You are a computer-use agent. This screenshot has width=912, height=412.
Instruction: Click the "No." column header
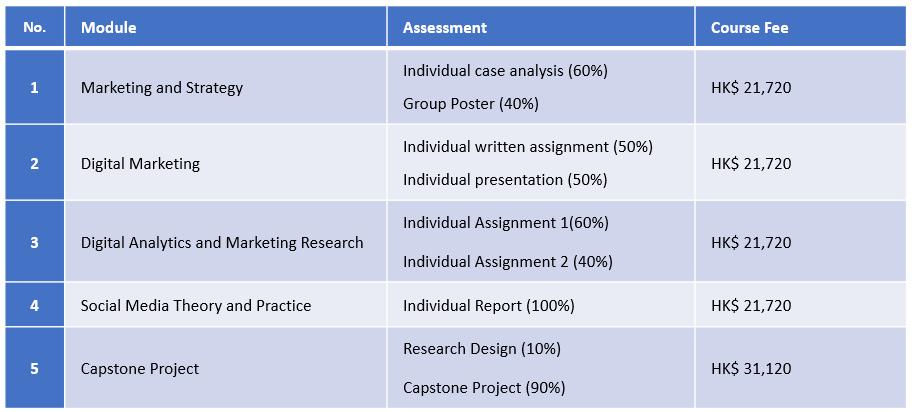click(x=34, y=28)
